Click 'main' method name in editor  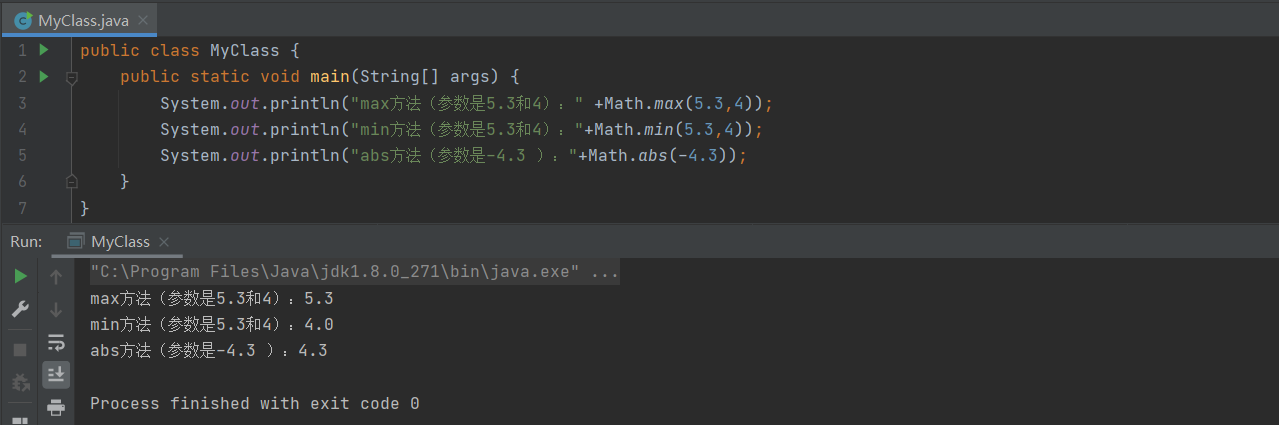tap(329, 76)
